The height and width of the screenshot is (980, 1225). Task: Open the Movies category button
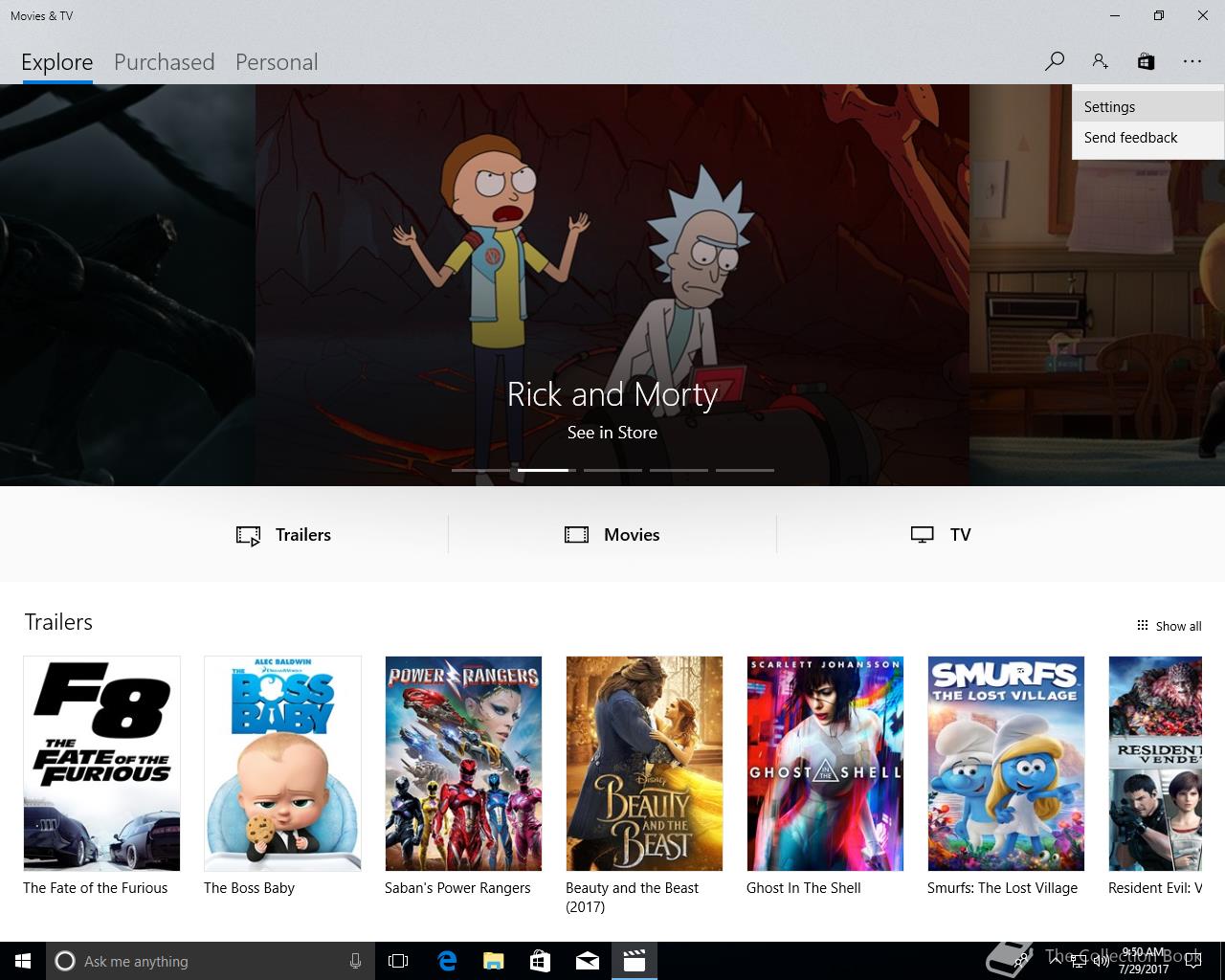point(612,535)
